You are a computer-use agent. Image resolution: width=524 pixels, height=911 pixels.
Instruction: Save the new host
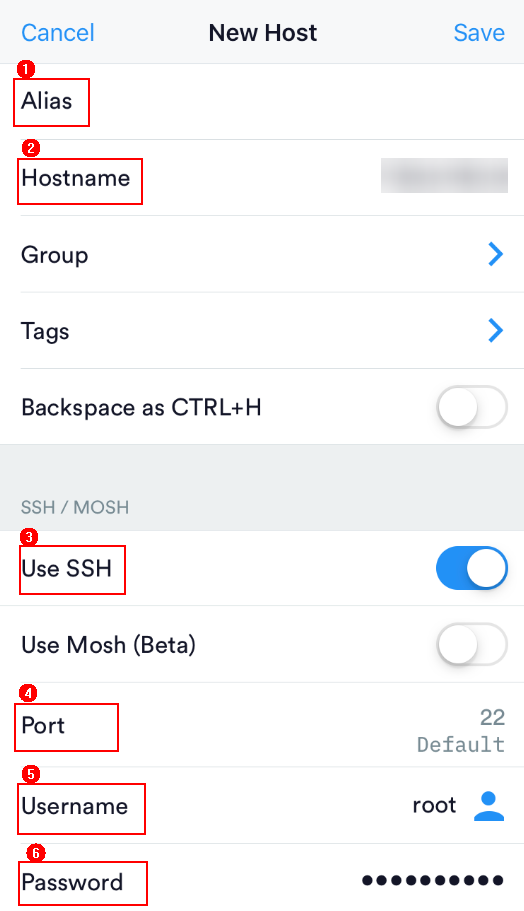(x=479, y=33)
